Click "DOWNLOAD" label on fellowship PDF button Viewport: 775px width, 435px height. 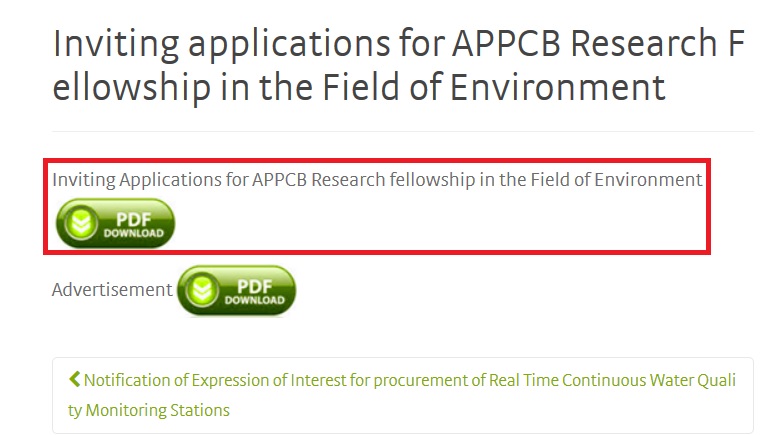pyautogui.click(x=133, y=233)
